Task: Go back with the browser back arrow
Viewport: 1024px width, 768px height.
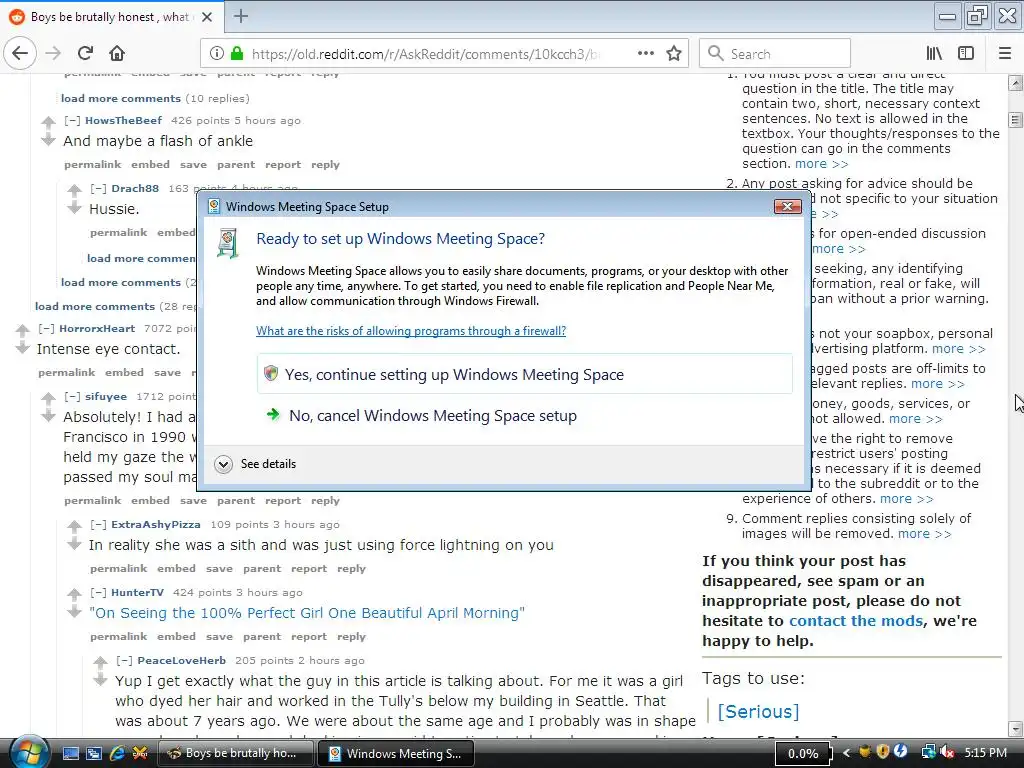Action: click(20, 54)
